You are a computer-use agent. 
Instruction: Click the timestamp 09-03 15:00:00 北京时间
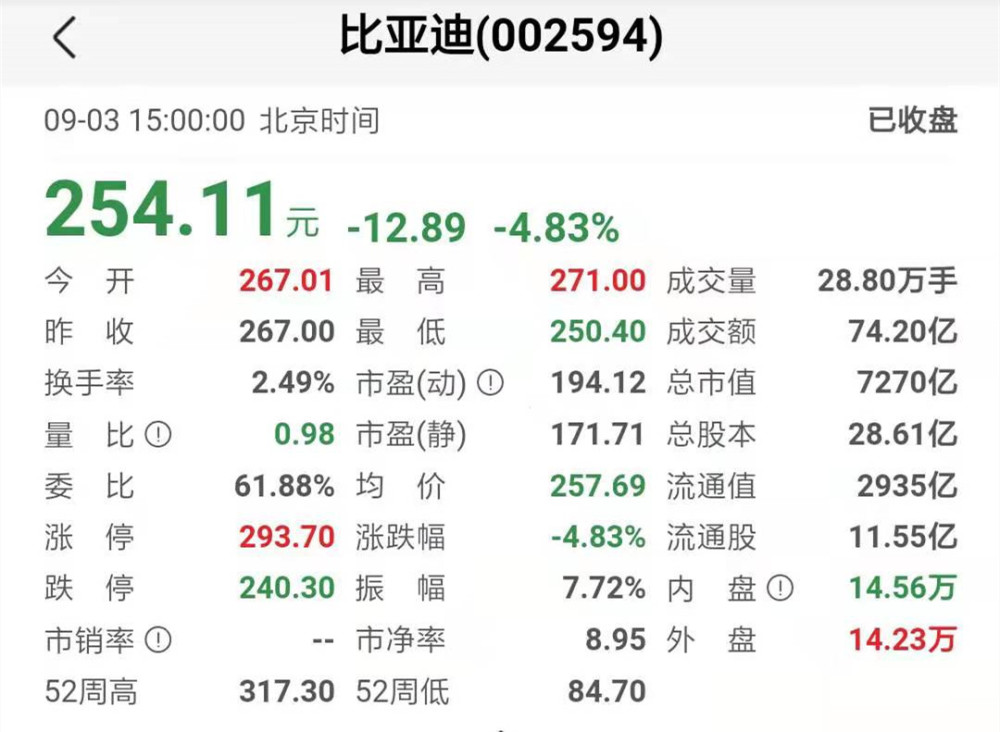212,121
